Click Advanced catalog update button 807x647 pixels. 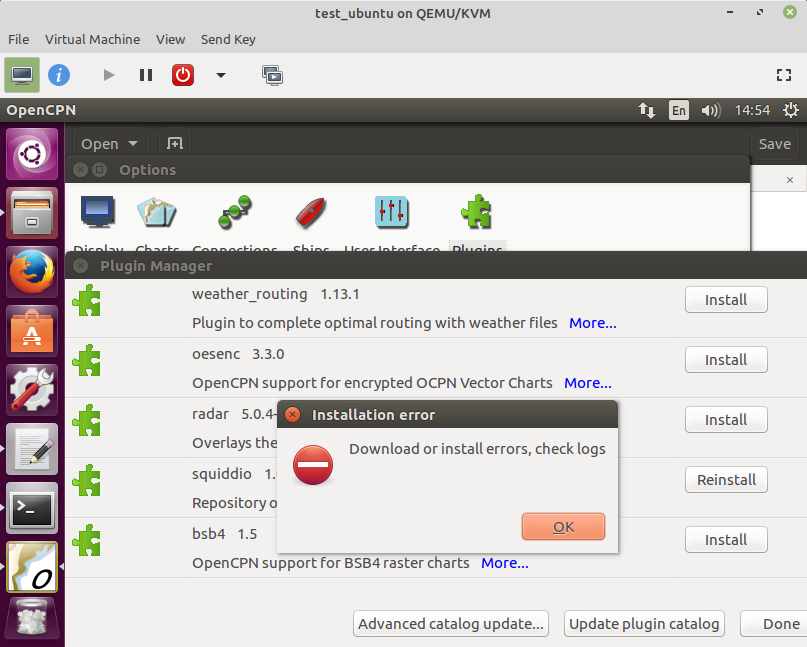pyautogui.click(x=451, y=624)
